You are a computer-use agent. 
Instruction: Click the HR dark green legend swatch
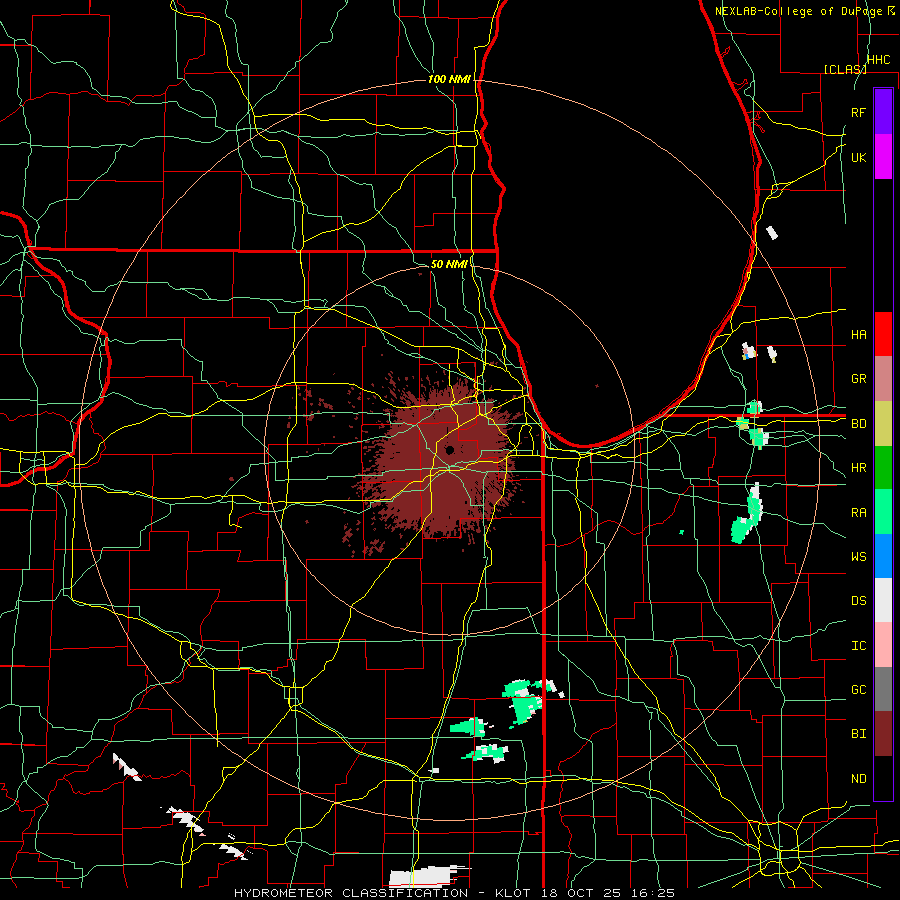[x=883, y=467]
